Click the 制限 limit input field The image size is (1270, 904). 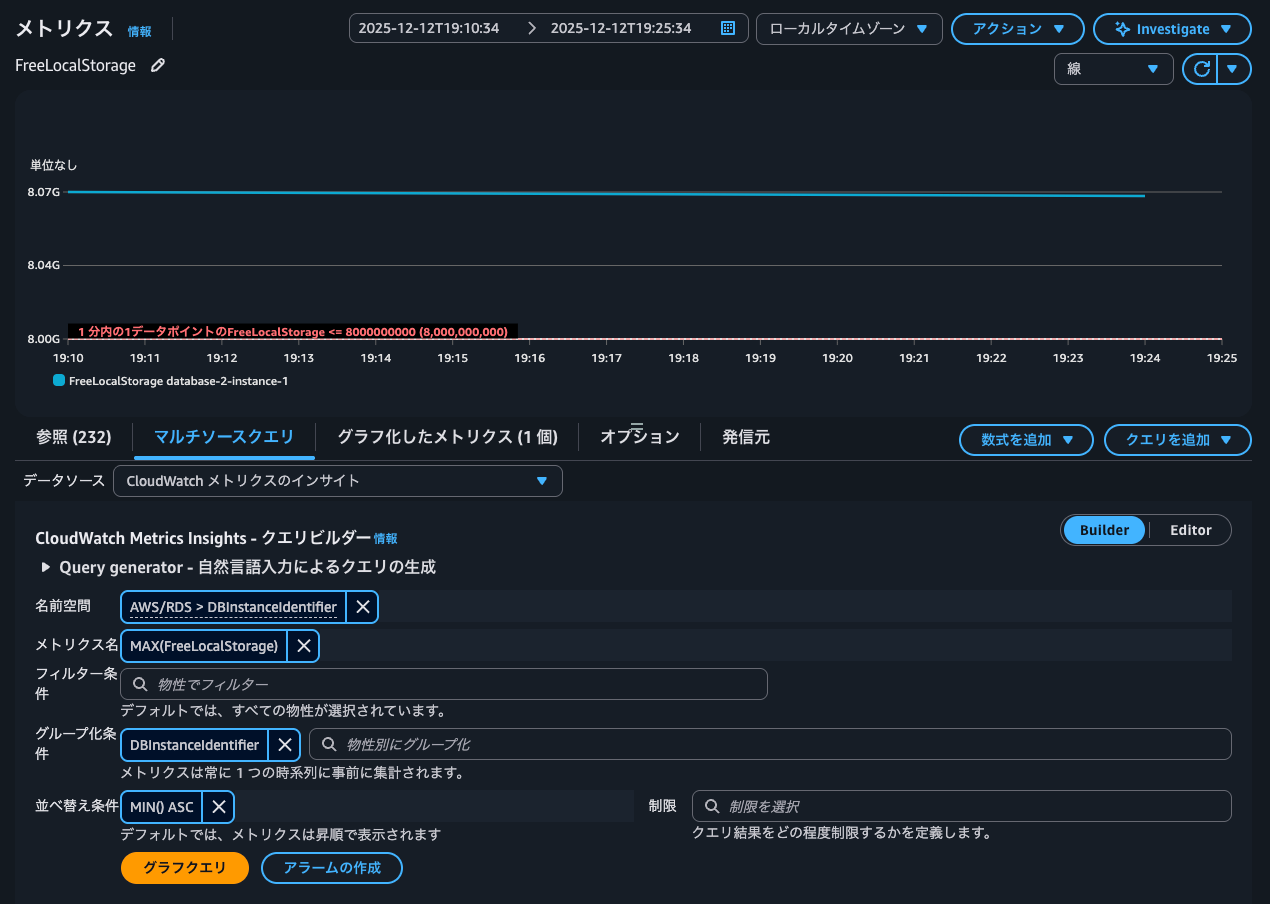(x=960, y=806)
